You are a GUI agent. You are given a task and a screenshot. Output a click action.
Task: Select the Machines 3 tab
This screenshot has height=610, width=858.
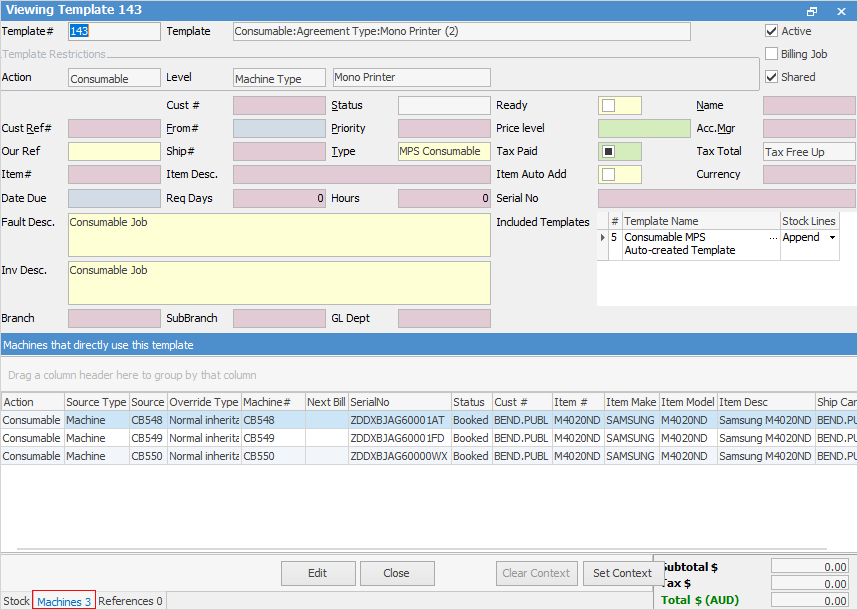pos(64,601)
